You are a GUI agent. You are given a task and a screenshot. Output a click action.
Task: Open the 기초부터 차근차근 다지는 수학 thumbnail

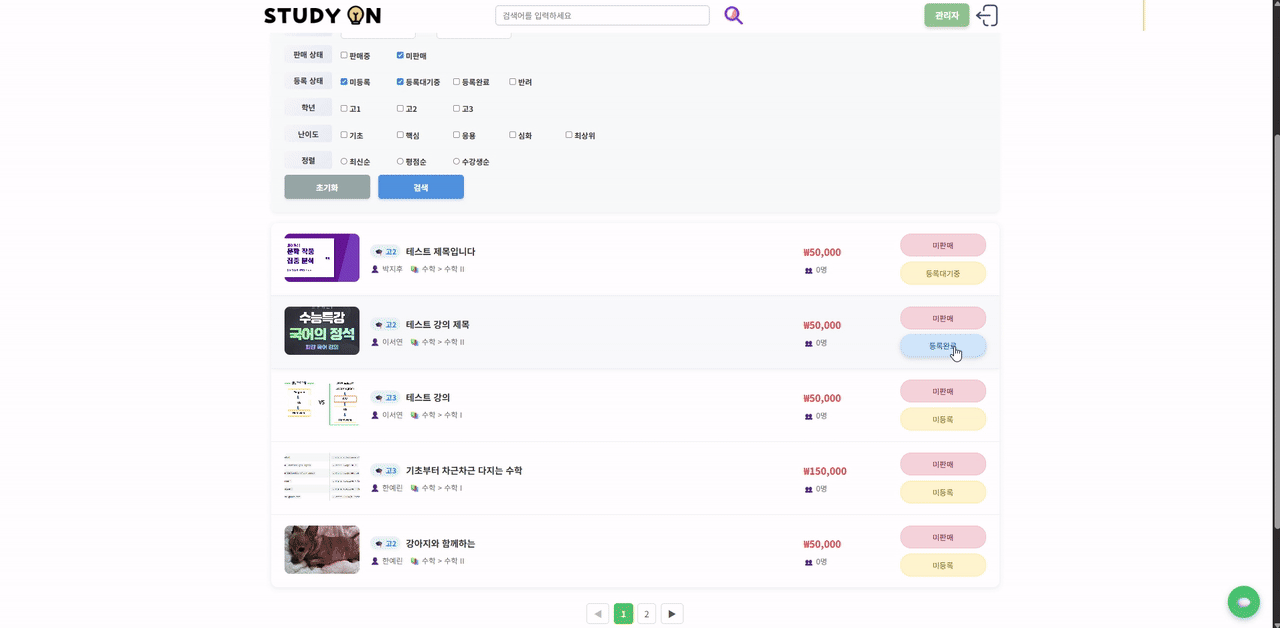[x=322, y=477]
